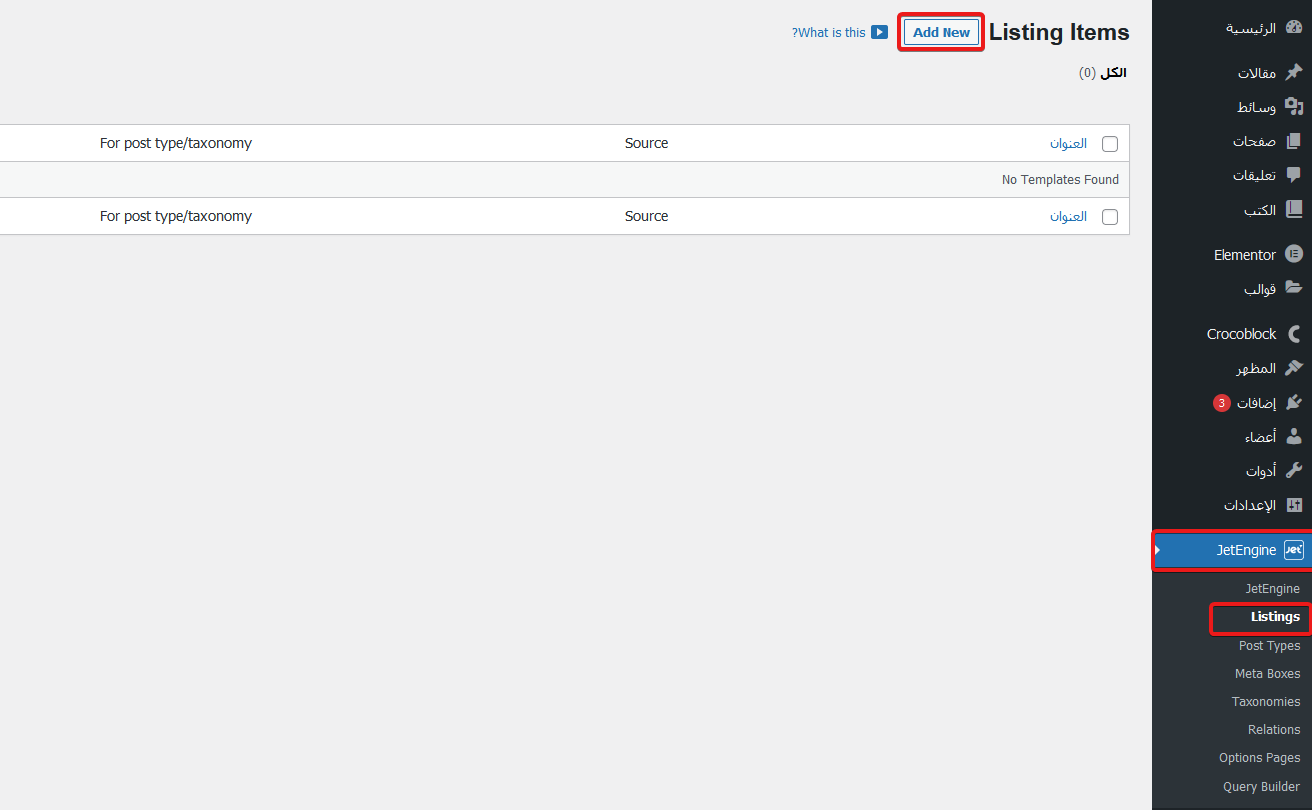The height and width of the screenshot is (810, 1312).
Task: Open the "What is this?" help link
Action: tap(829, 32)
